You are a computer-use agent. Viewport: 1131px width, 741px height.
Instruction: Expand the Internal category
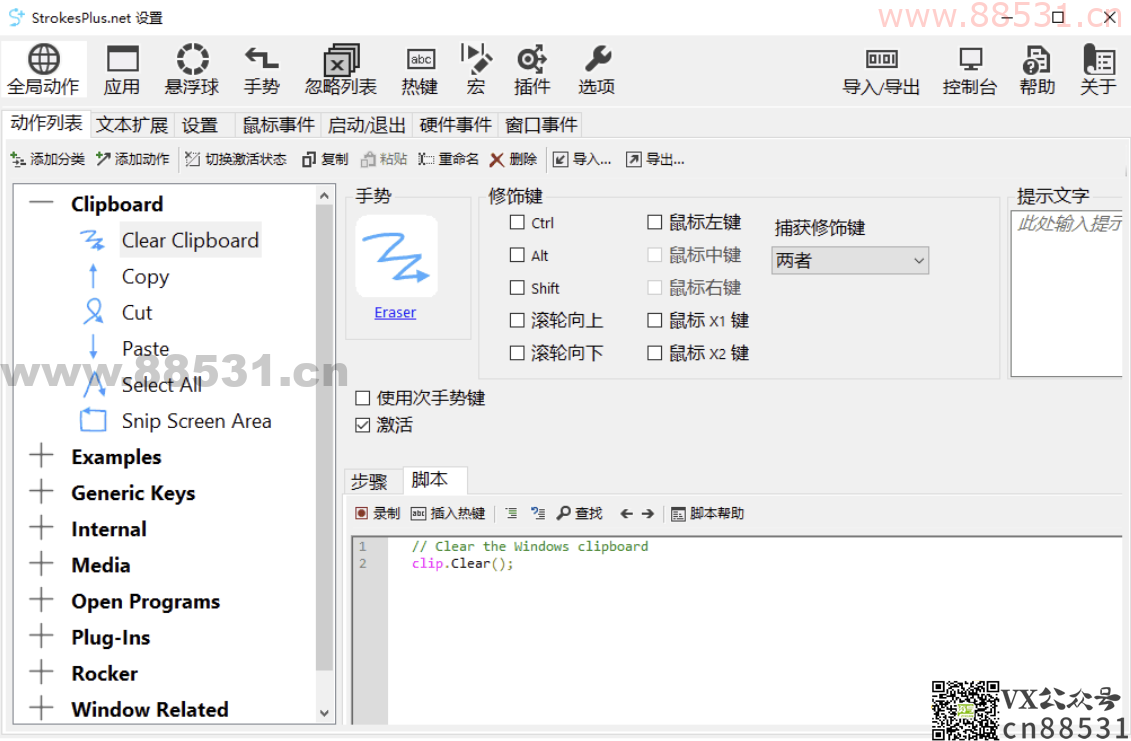pyautogui.click(x=41, y=527)
